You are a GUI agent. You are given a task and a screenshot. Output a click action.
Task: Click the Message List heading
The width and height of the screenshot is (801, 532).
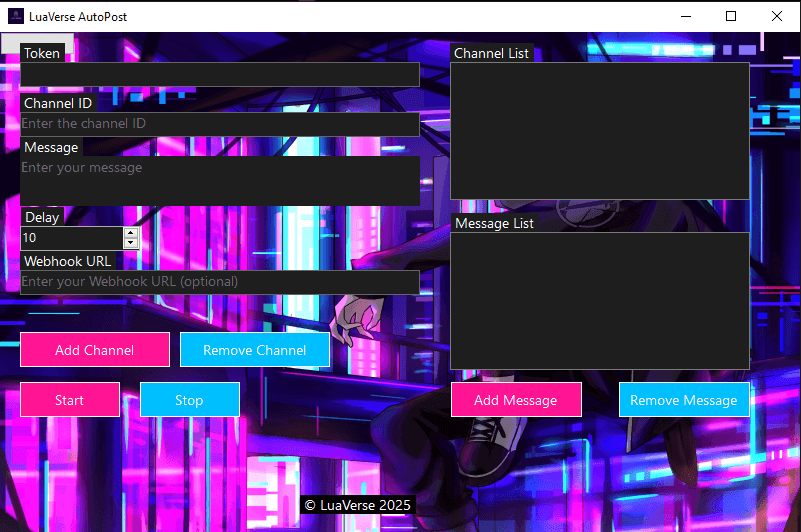494,223
